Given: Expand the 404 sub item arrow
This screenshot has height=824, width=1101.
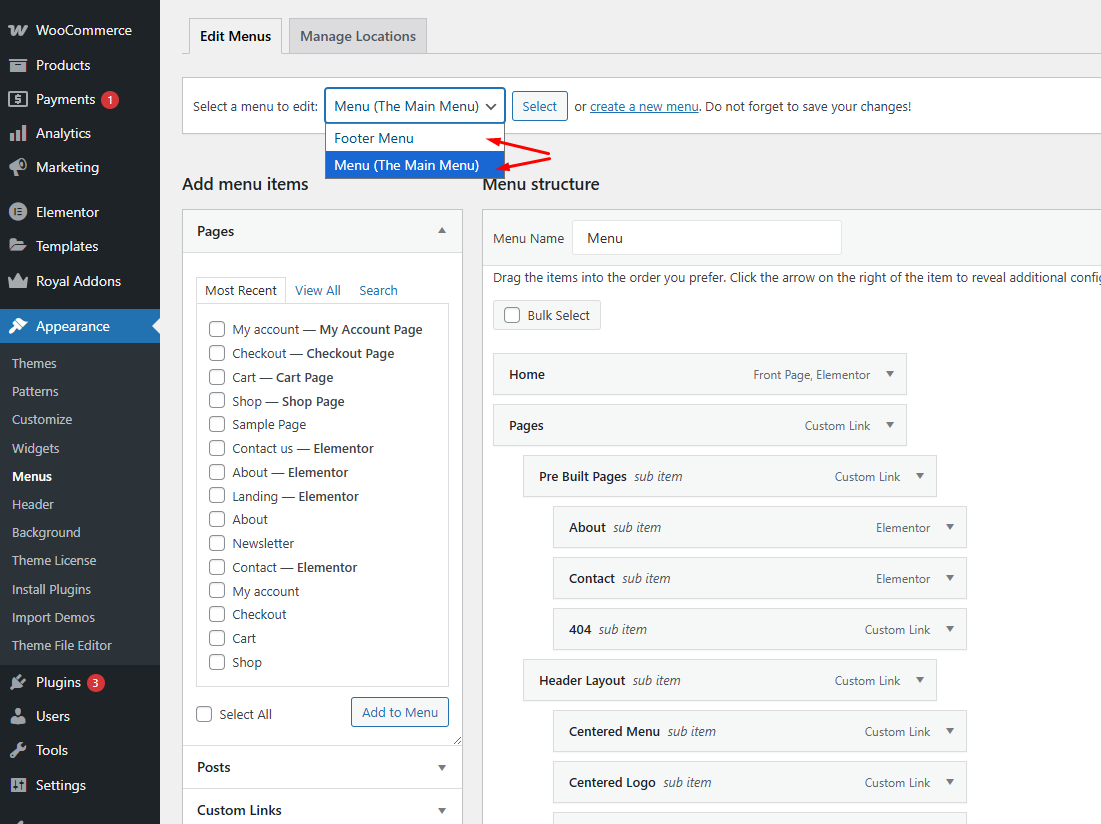Looking at the screenshot, I should tap(950, 629).
